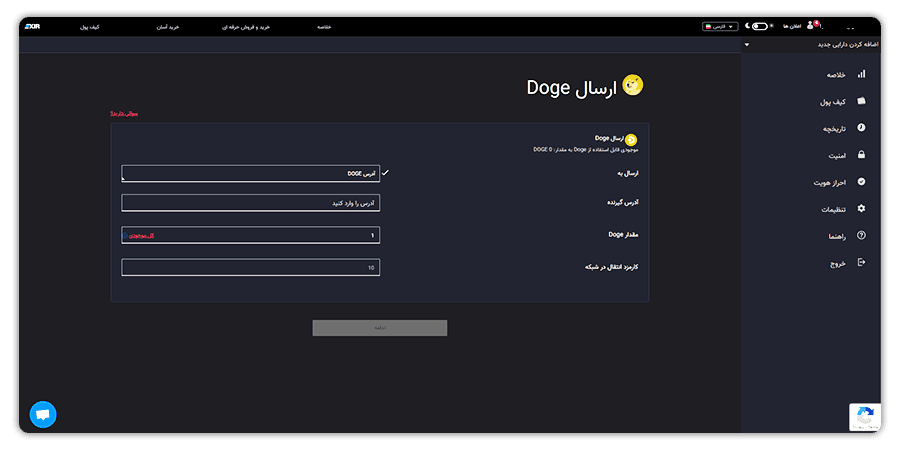
Task: Open خرید و فروش حرفه ای in top navigation
Action: click(246, 27)
